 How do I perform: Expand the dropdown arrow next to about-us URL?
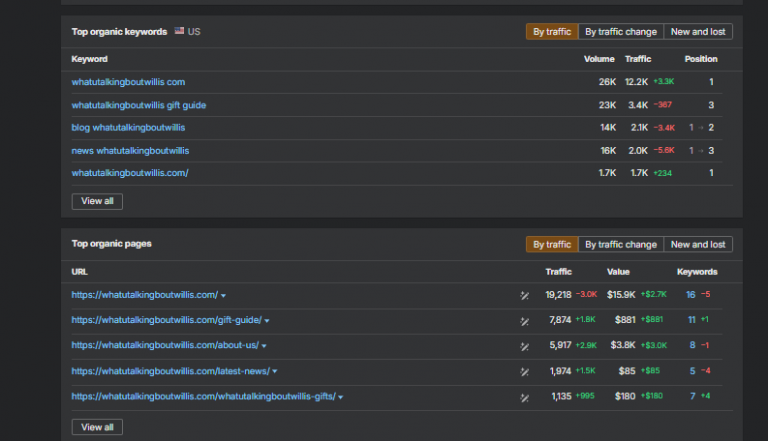click(x=264, y=346)
